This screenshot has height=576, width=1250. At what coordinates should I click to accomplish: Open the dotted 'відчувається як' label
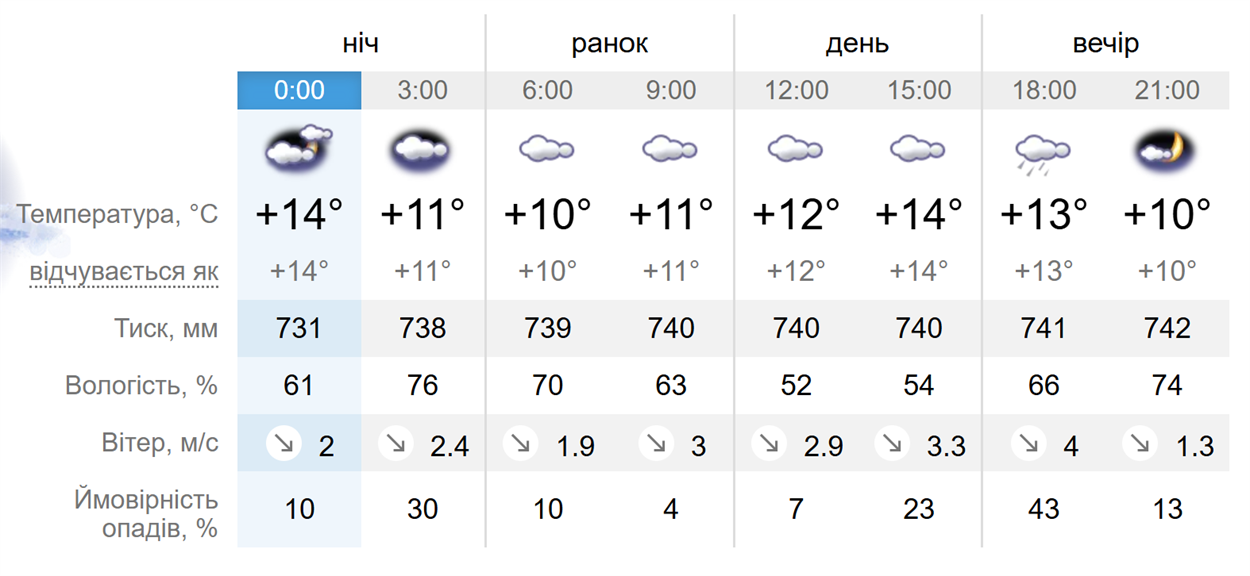point(124,272)
